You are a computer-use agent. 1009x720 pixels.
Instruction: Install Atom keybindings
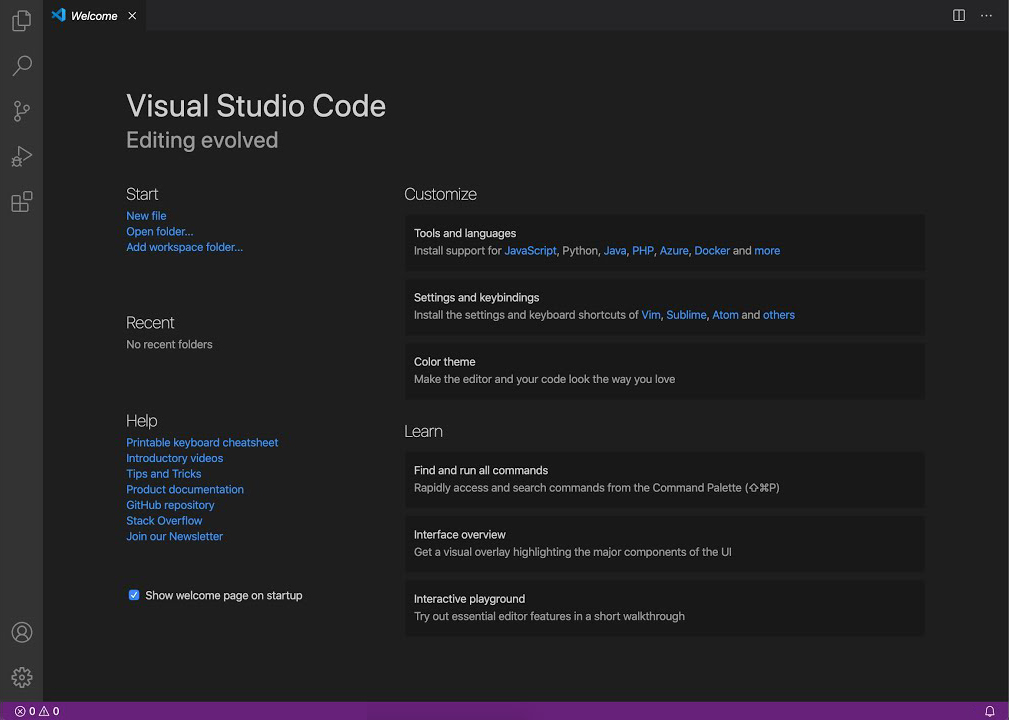click(725, 315)
